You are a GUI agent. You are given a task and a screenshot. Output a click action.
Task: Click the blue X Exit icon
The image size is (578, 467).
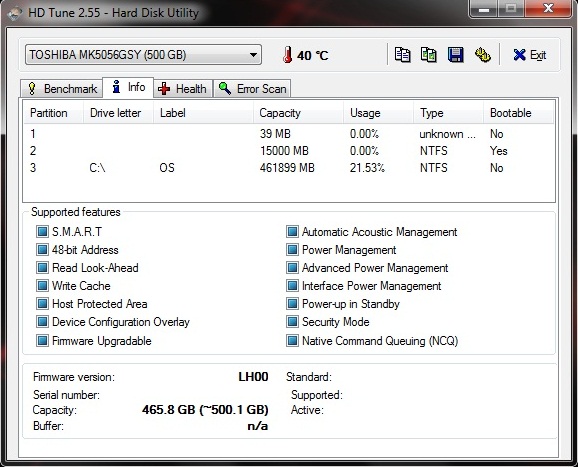point(519,55)
